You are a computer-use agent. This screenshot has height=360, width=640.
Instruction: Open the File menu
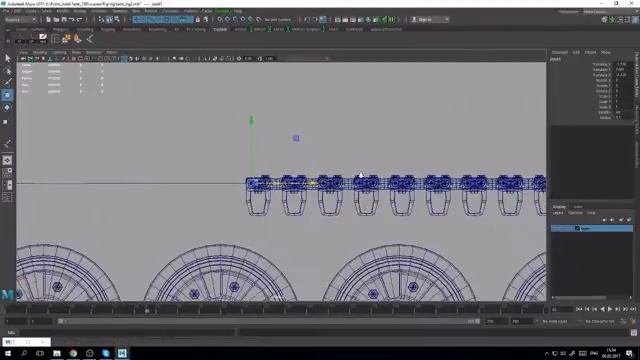point(6,11)
